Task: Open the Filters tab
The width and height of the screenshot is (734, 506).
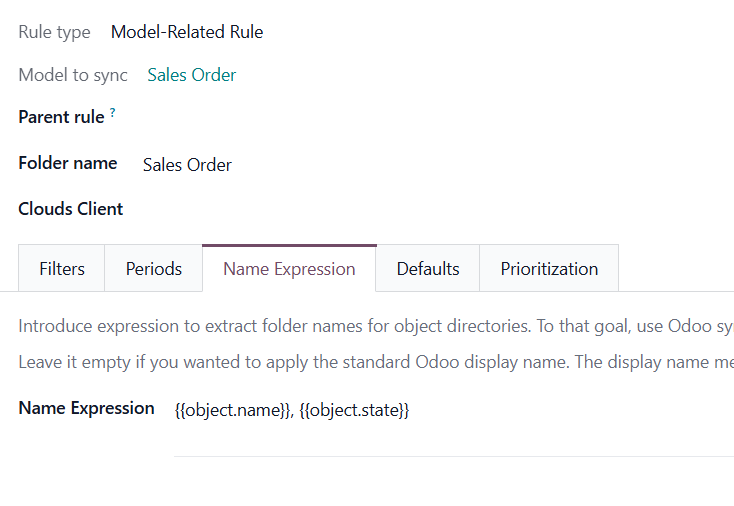Action: tap(62, 269)
